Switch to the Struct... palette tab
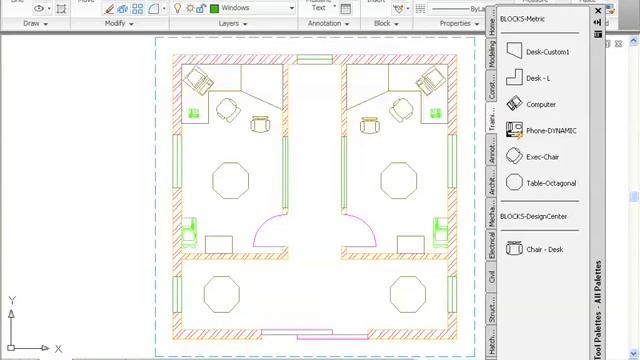The height and width of the screenshot is (360, 640). tap(491, 309)
